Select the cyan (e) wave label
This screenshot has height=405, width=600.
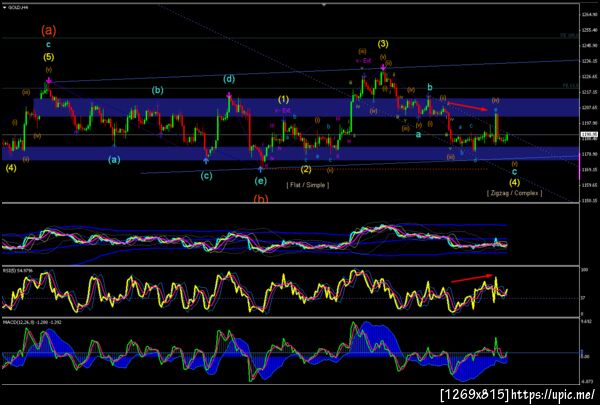click(260, 181)
